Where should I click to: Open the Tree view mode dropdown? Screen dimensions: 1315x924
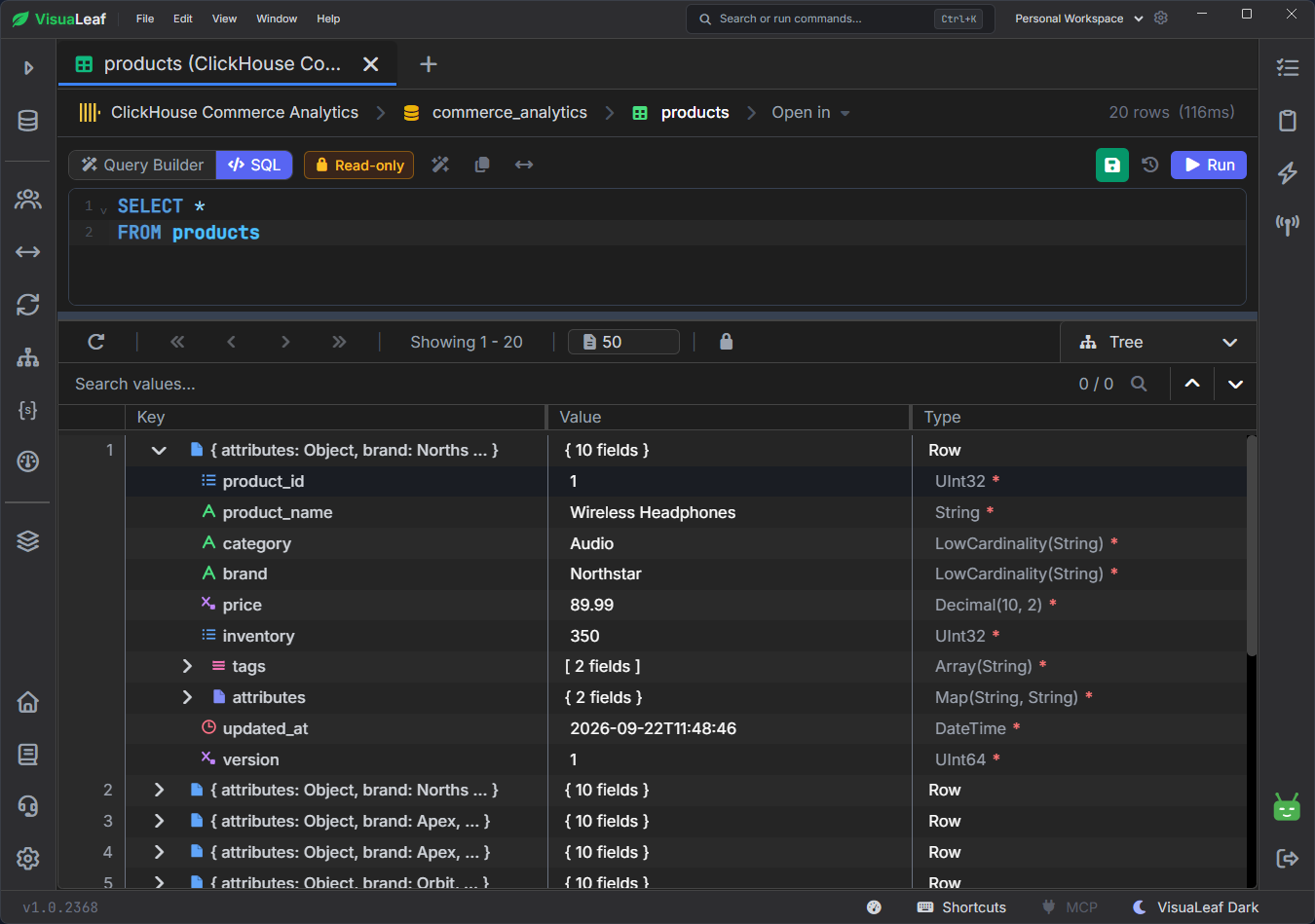(x=1158, y=342)
